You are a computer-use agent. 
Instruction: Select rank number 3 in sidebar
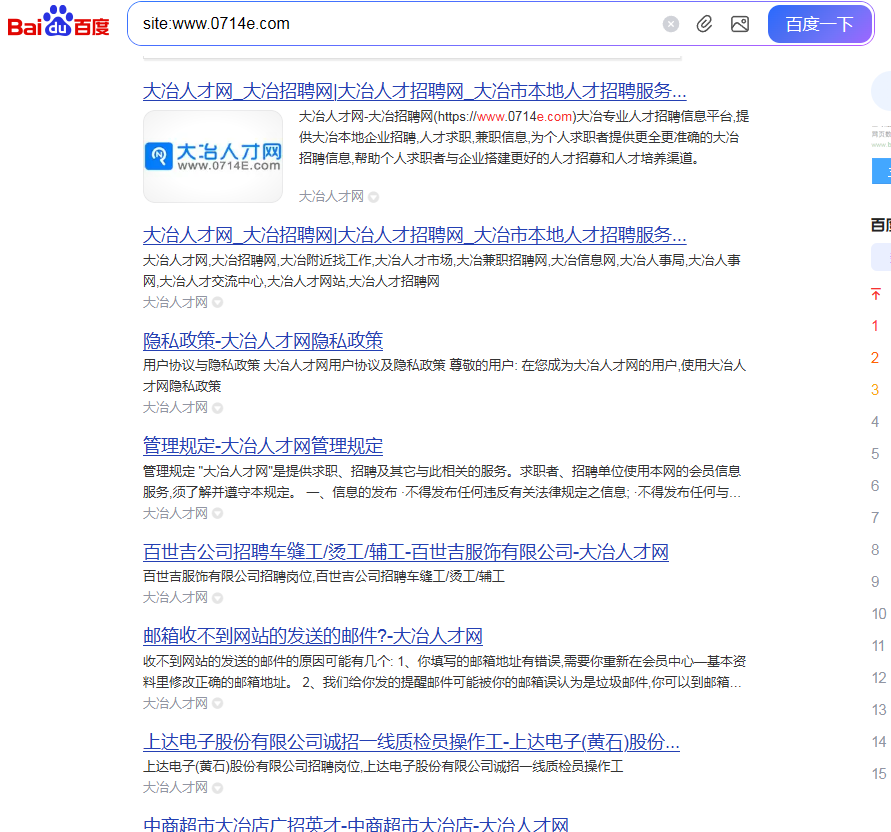click(x=875, y=389)
